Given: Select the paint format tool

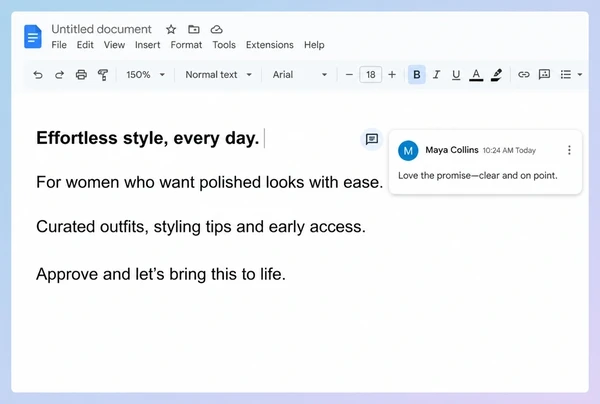Looking at the screenshot, I should (103, 75).
